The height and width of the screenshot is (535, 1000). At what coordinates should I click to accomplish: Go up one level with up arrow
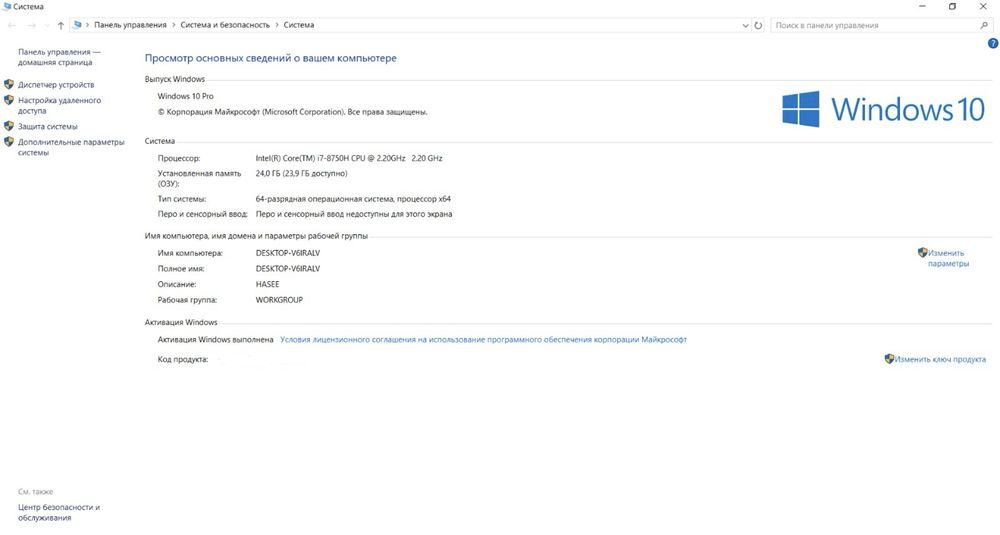click(61, 26)
